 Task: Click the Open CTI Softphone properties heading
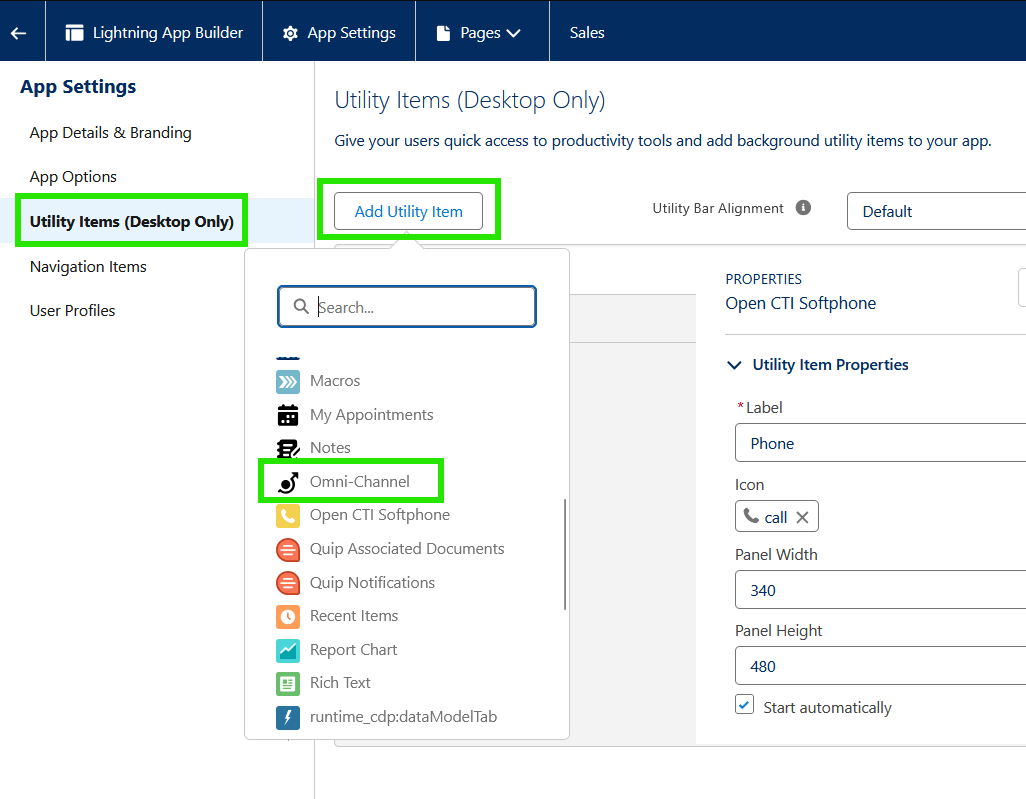[x=800, y=303]
